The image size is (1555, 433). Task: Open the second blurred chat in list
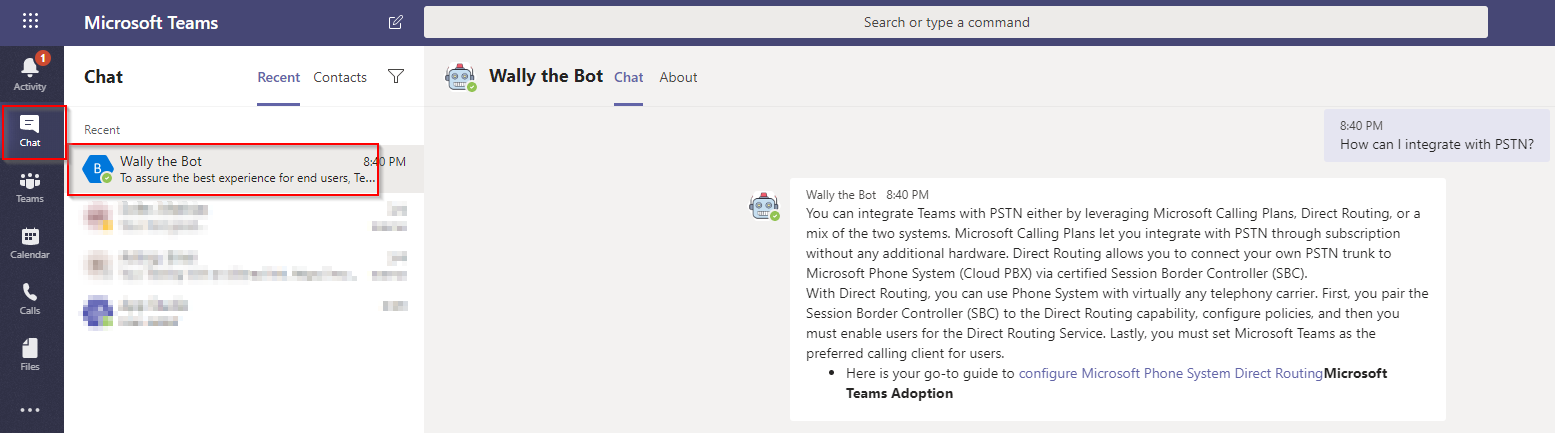(x=245, y=217)
